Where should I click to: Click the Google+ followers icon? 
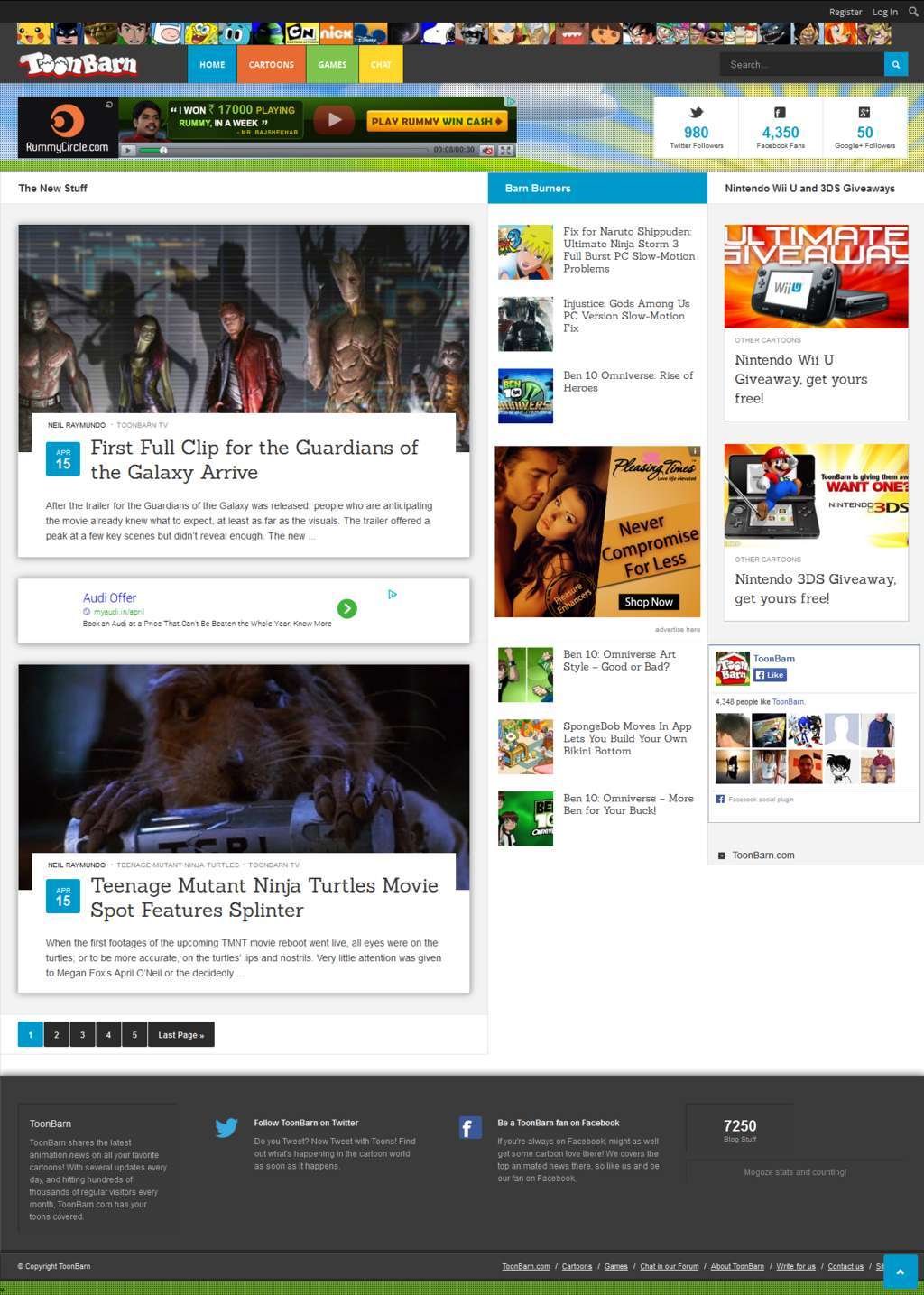(x=864, y=113)
